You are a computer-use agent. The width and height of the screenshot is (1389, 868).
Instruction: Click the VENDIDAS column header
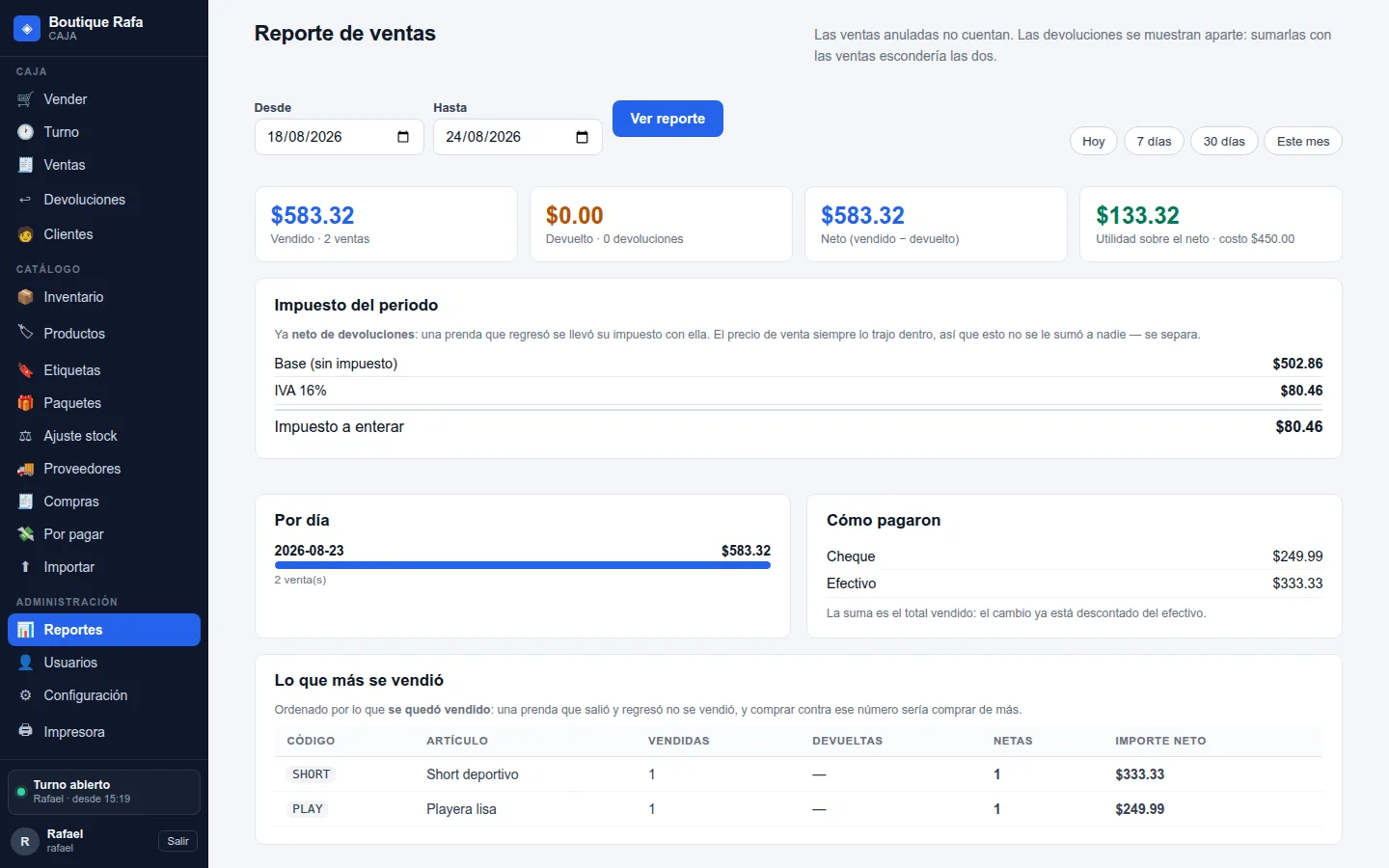point(678,741)
